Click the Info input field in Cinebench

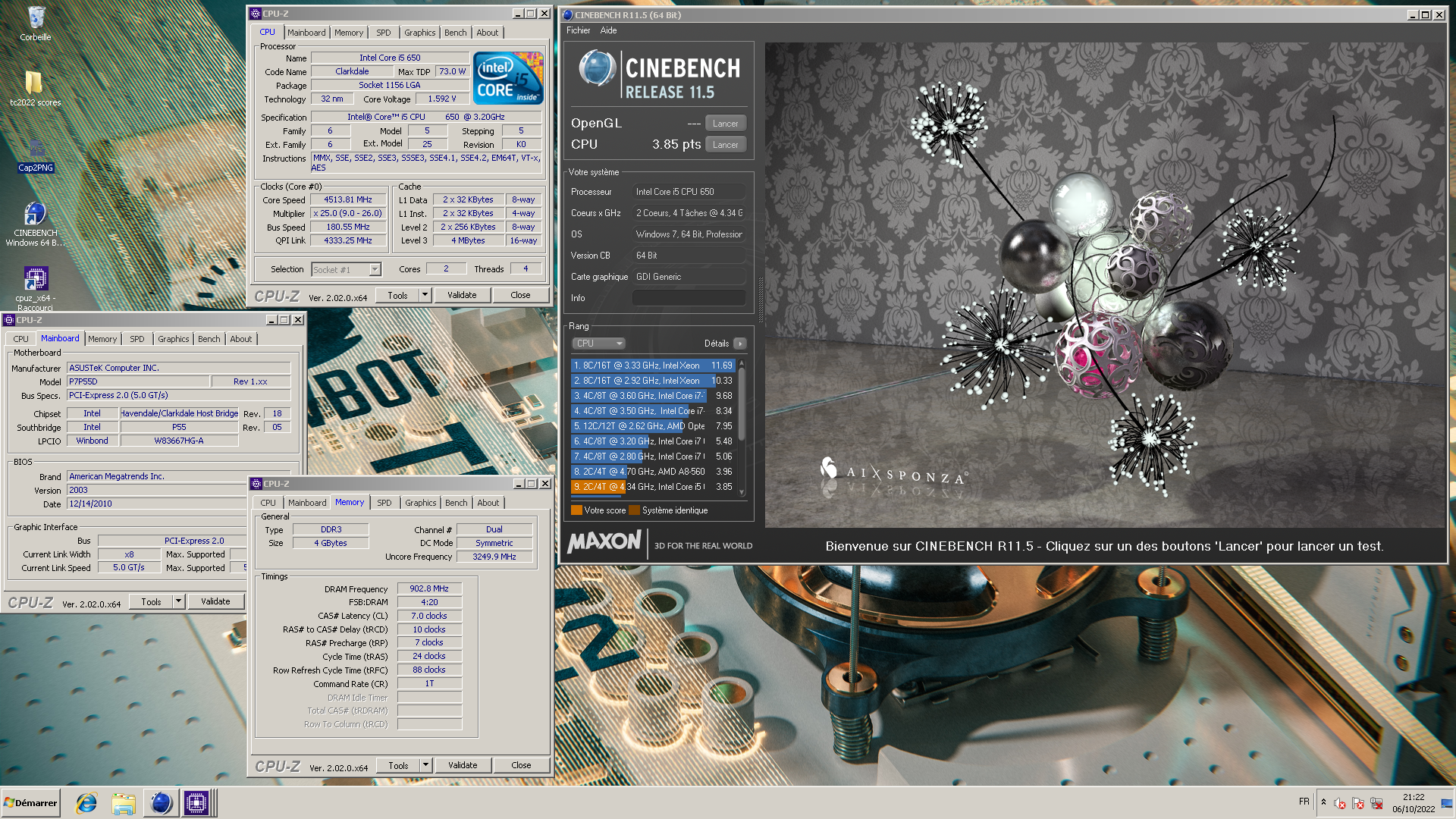689,298
